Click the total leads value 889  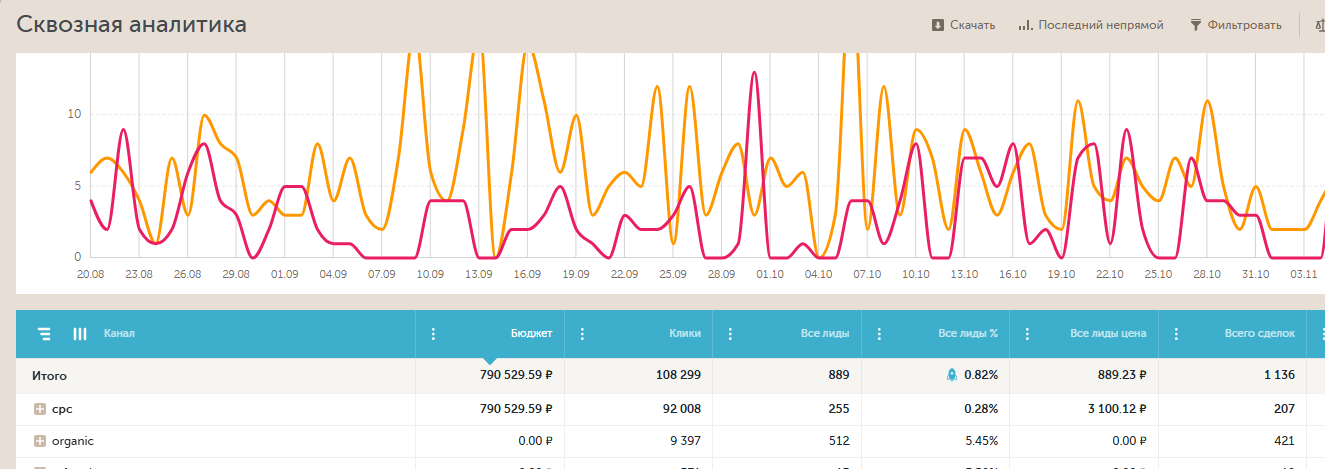pyautogui.click(x=838, y=375)
